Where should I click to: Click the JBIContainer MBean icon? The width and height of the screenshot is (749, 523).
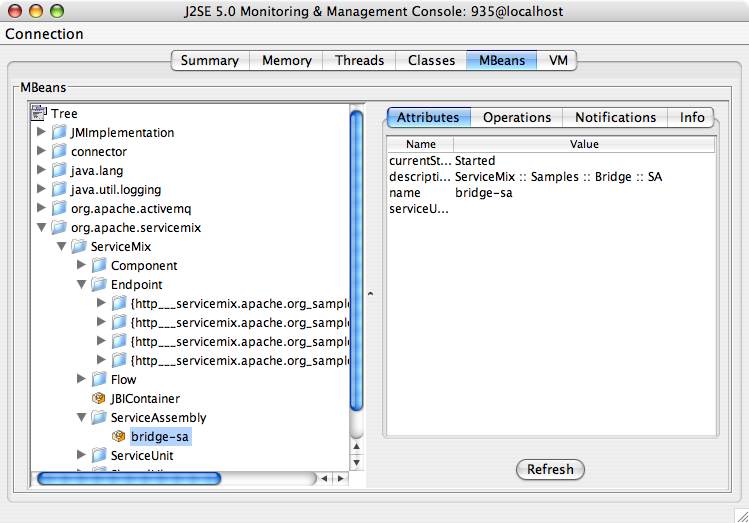pos(98,398)
